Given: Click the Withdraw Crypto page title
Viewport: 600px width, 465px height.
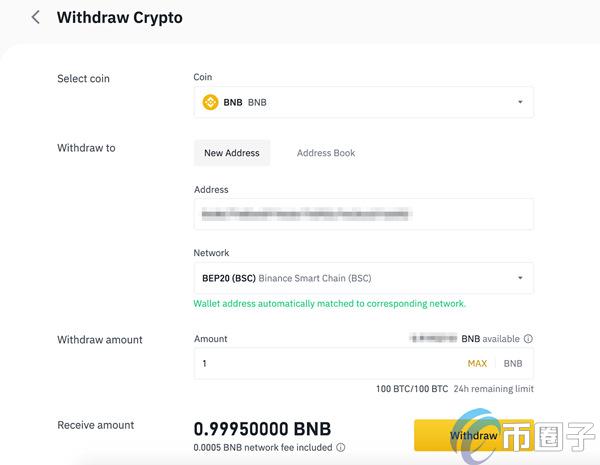Looking at the screenshot, I should (x=120, y=18).
